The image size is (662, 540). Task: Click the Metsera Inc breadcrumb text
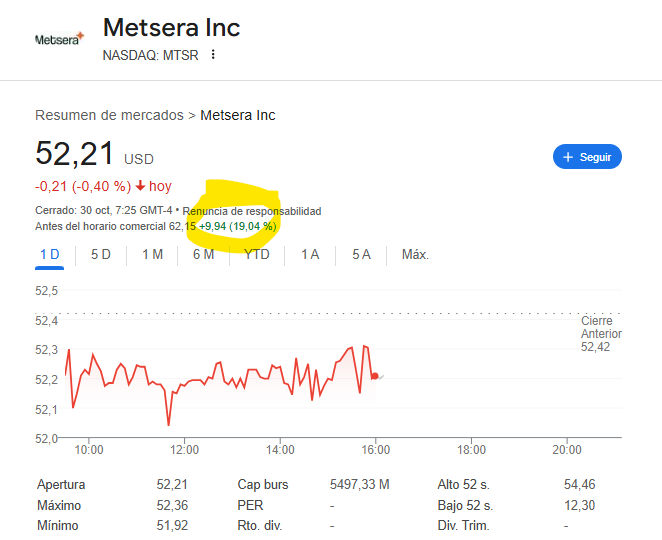(238, 115)
